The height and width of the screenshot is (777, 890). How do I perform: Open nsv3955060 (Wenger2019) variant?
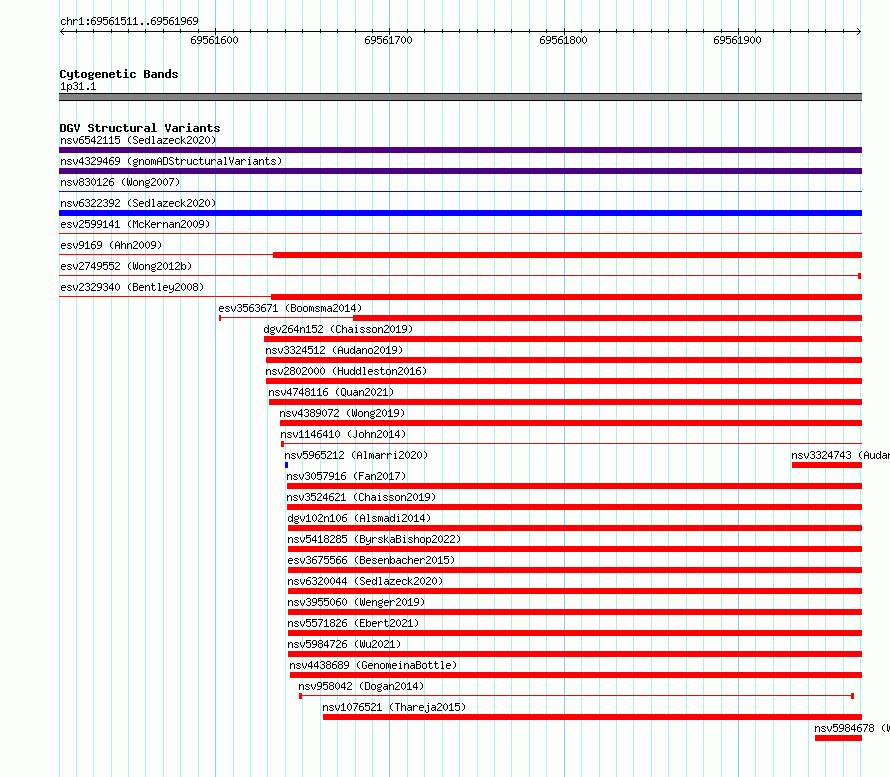pyautogui.click(x=356, y=602)
